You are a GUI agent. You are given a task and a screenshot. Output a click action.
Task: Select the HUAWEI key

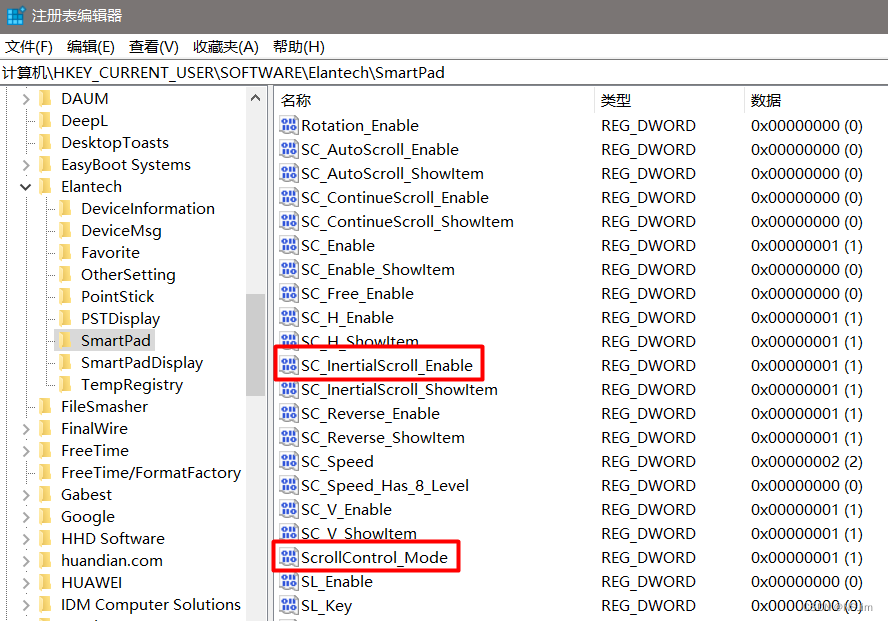click(x=91, y=583)
